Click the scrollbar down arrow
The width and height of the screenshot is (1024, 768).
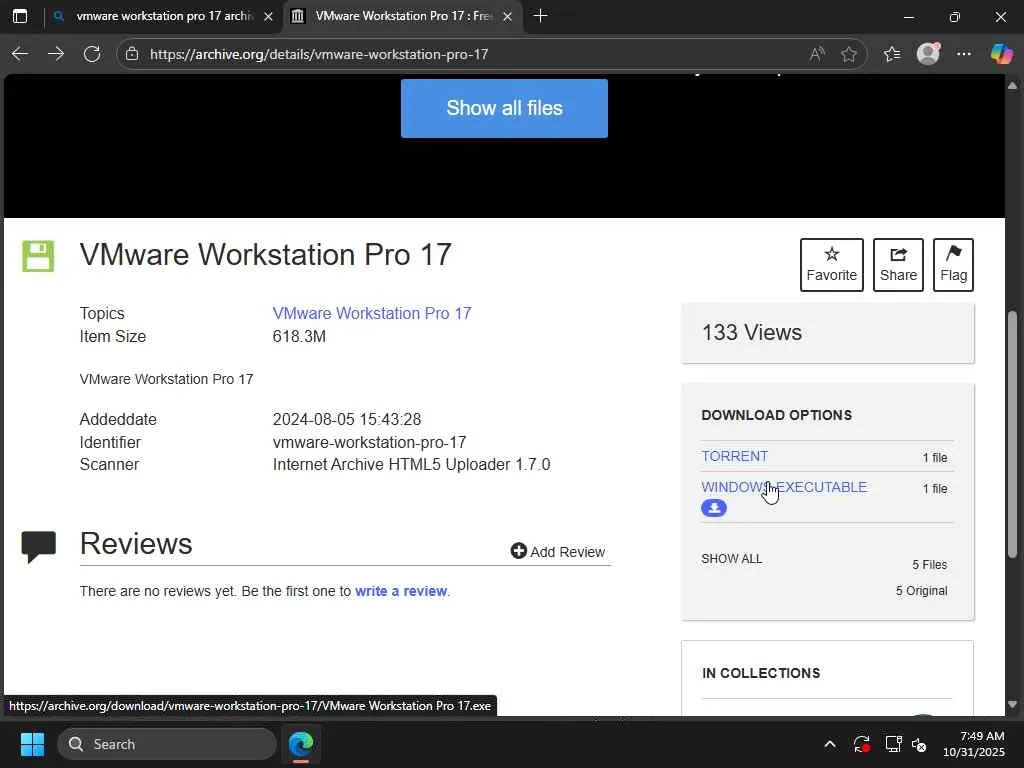[1012, 704]
